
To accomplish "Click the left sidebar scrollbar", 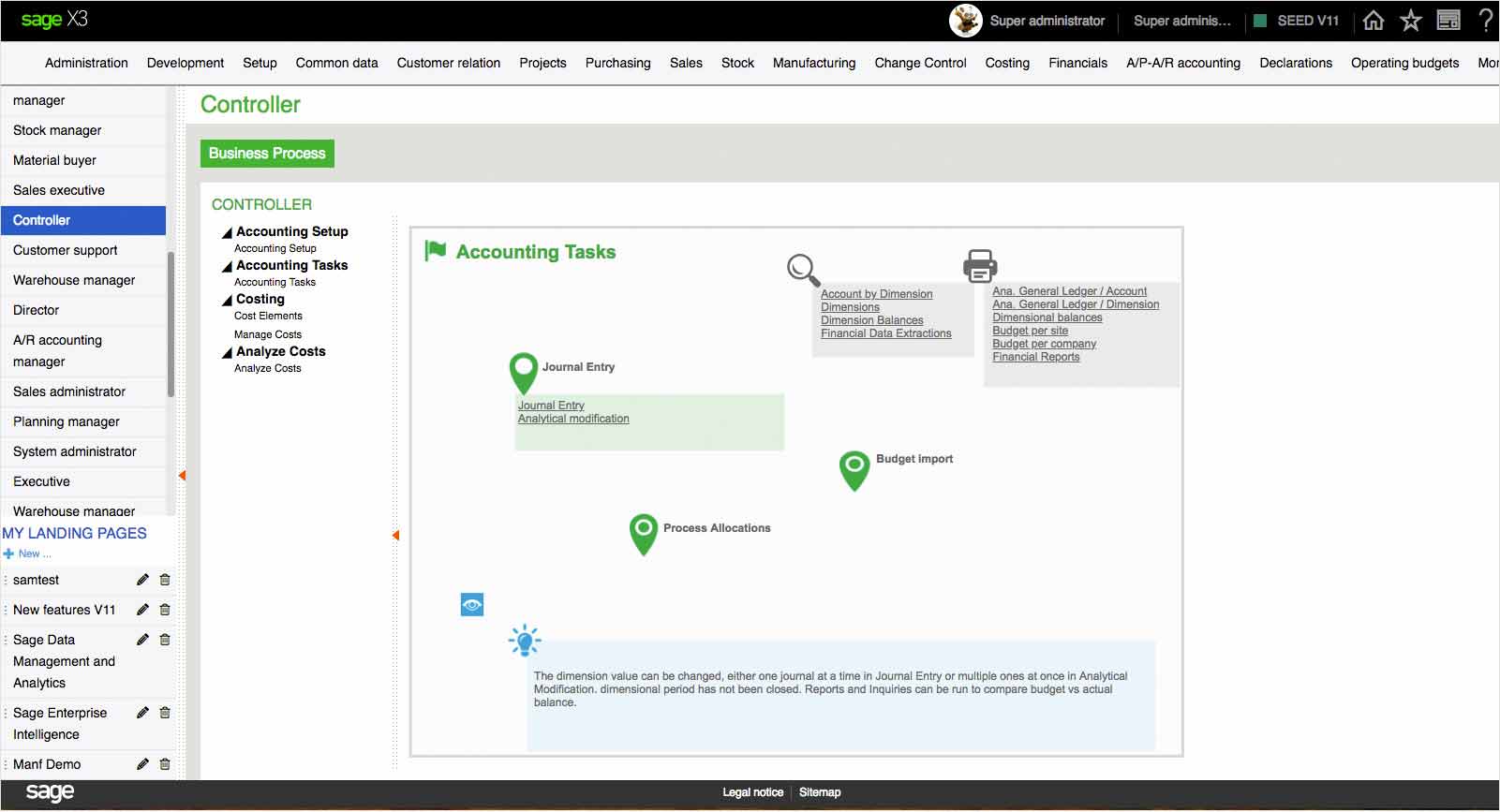I will point(171,324).
